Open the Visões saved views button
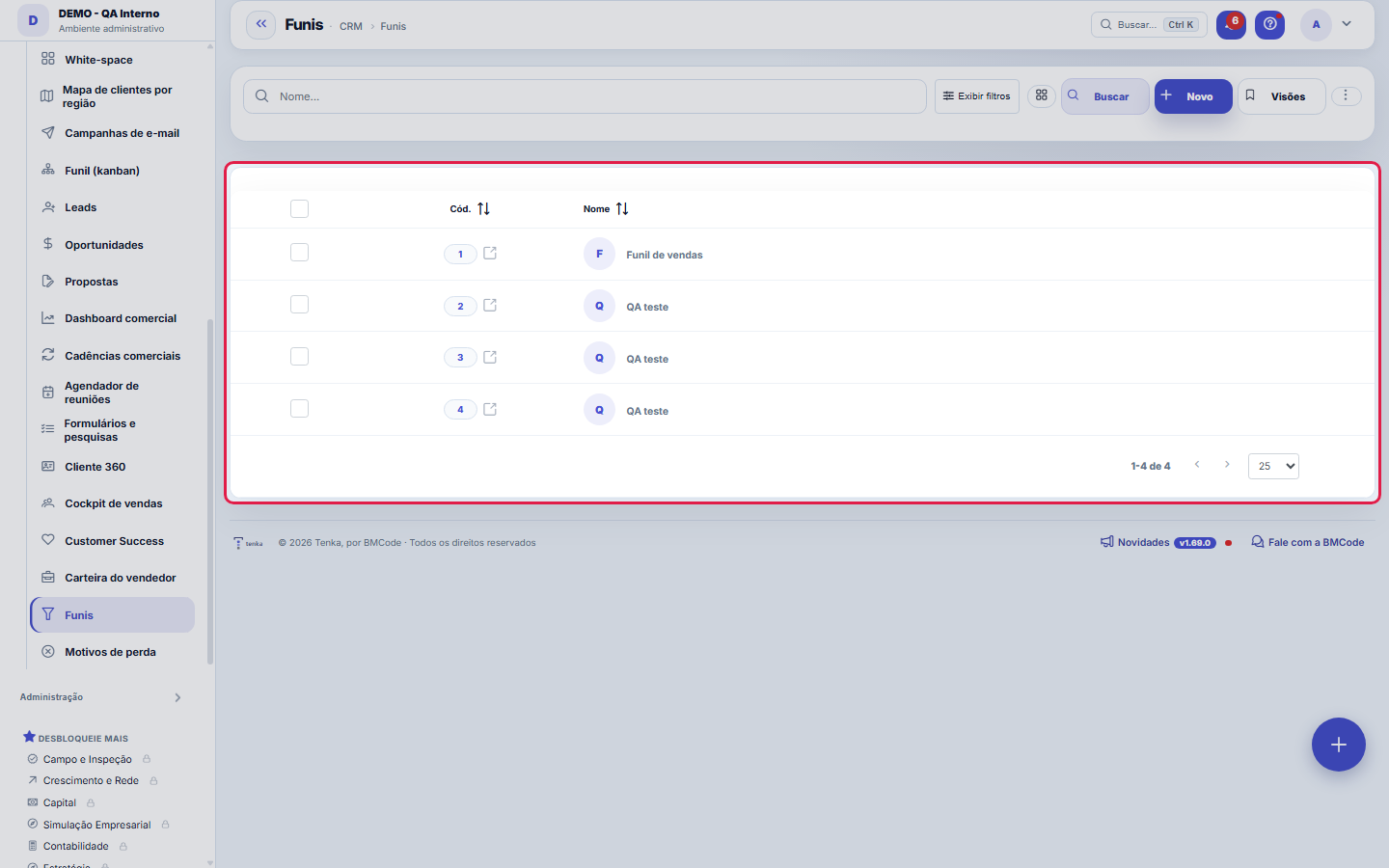 (x=1282, y=96)
